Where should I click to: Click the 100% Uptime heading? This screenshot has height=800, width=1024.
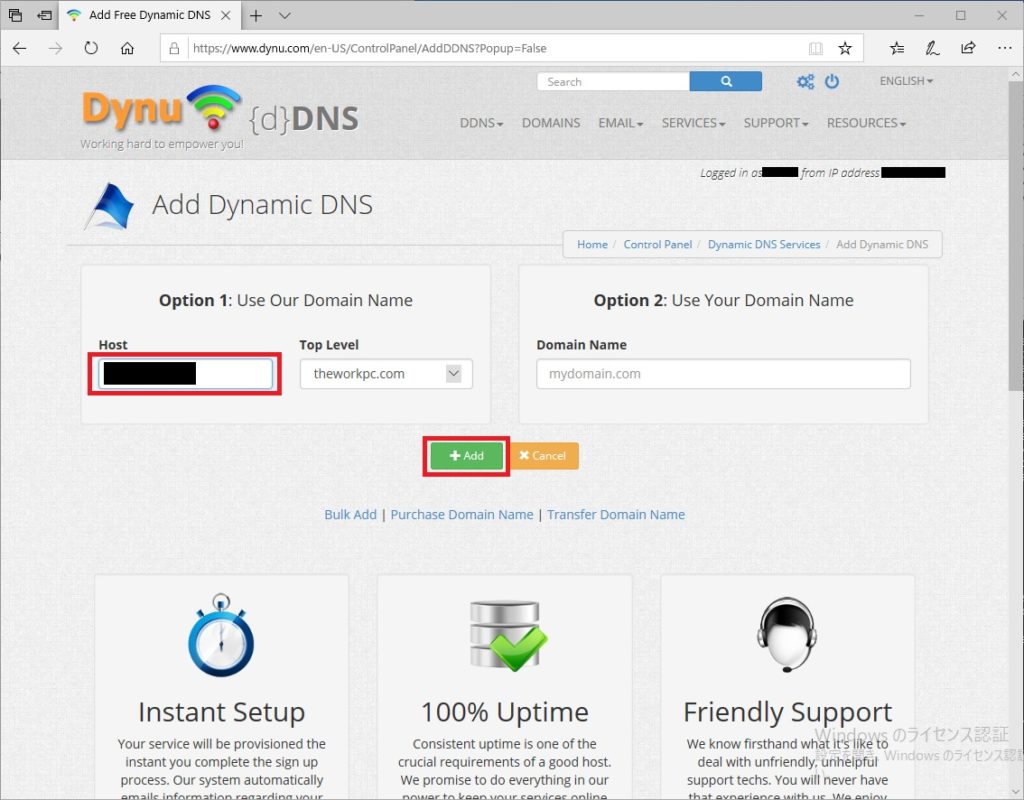tap(505, 712)
